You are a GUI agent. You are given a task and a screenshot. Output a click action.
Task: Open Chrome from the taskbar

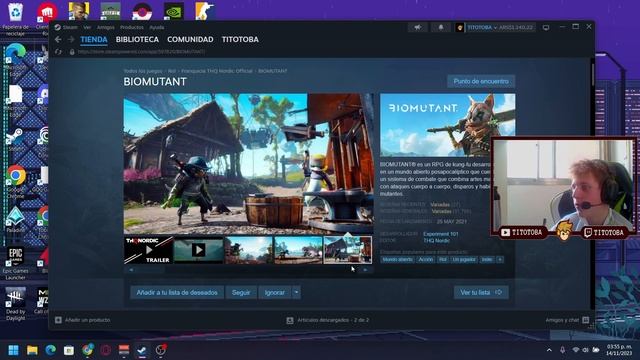click(x=87, y=350)
